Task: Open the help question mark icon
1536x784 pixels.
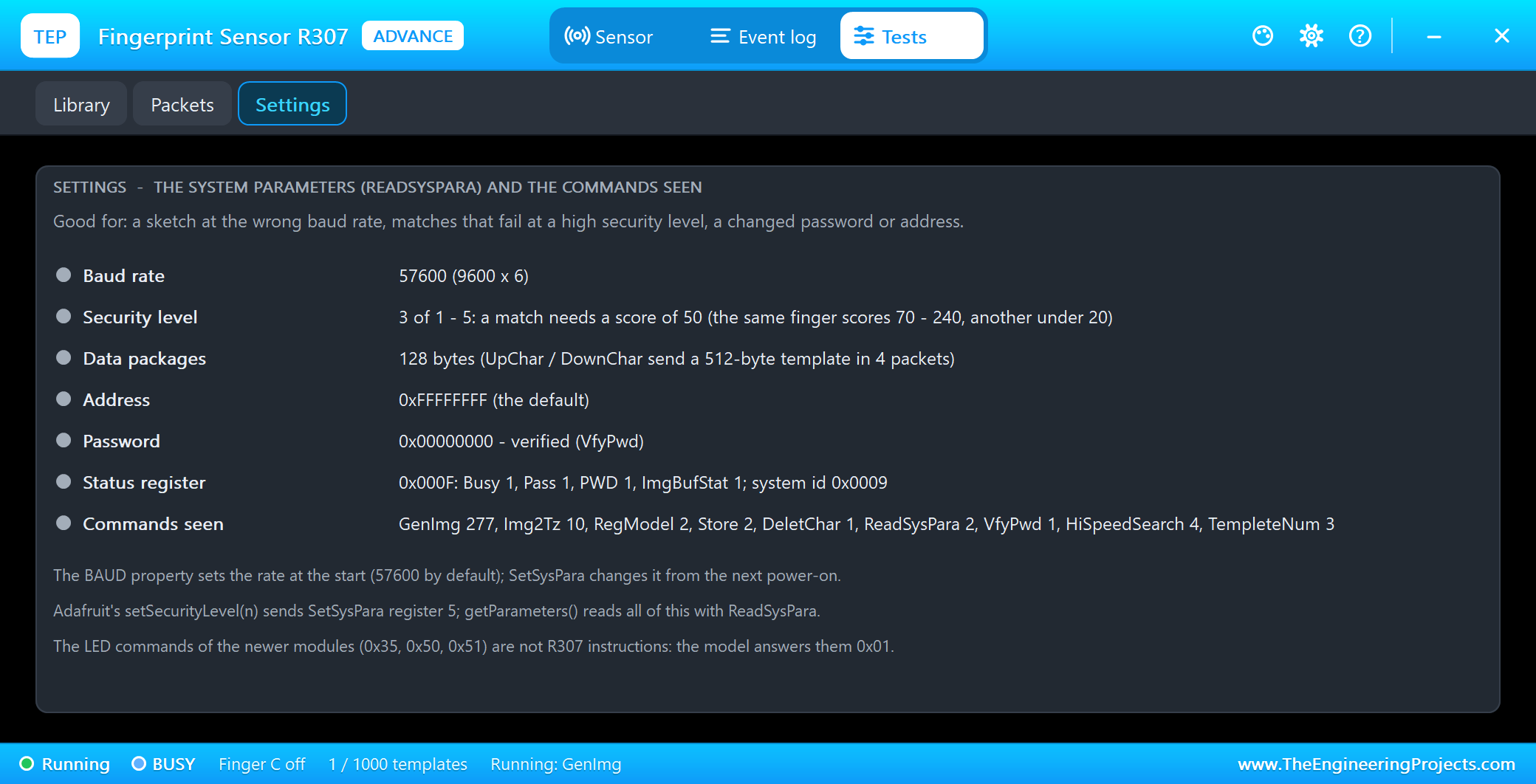Action: (x=1360, y=35)
